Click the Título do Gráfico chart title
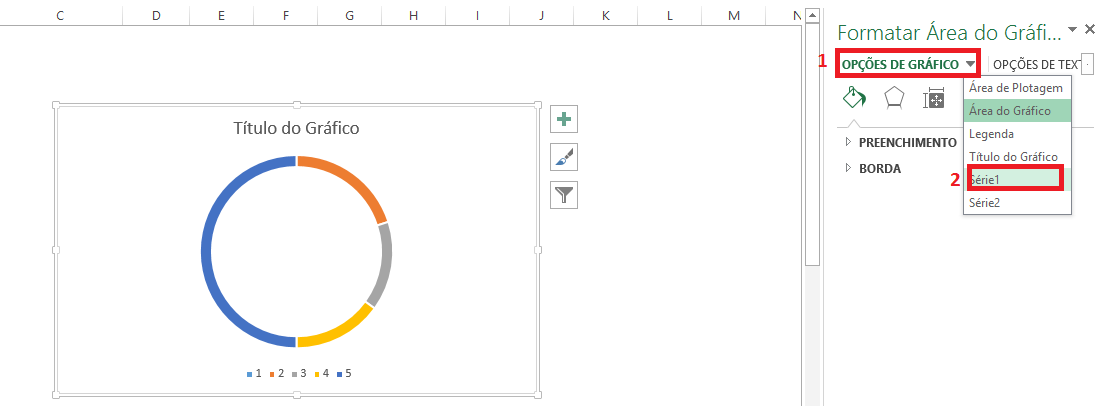 (x=296, y=128)
